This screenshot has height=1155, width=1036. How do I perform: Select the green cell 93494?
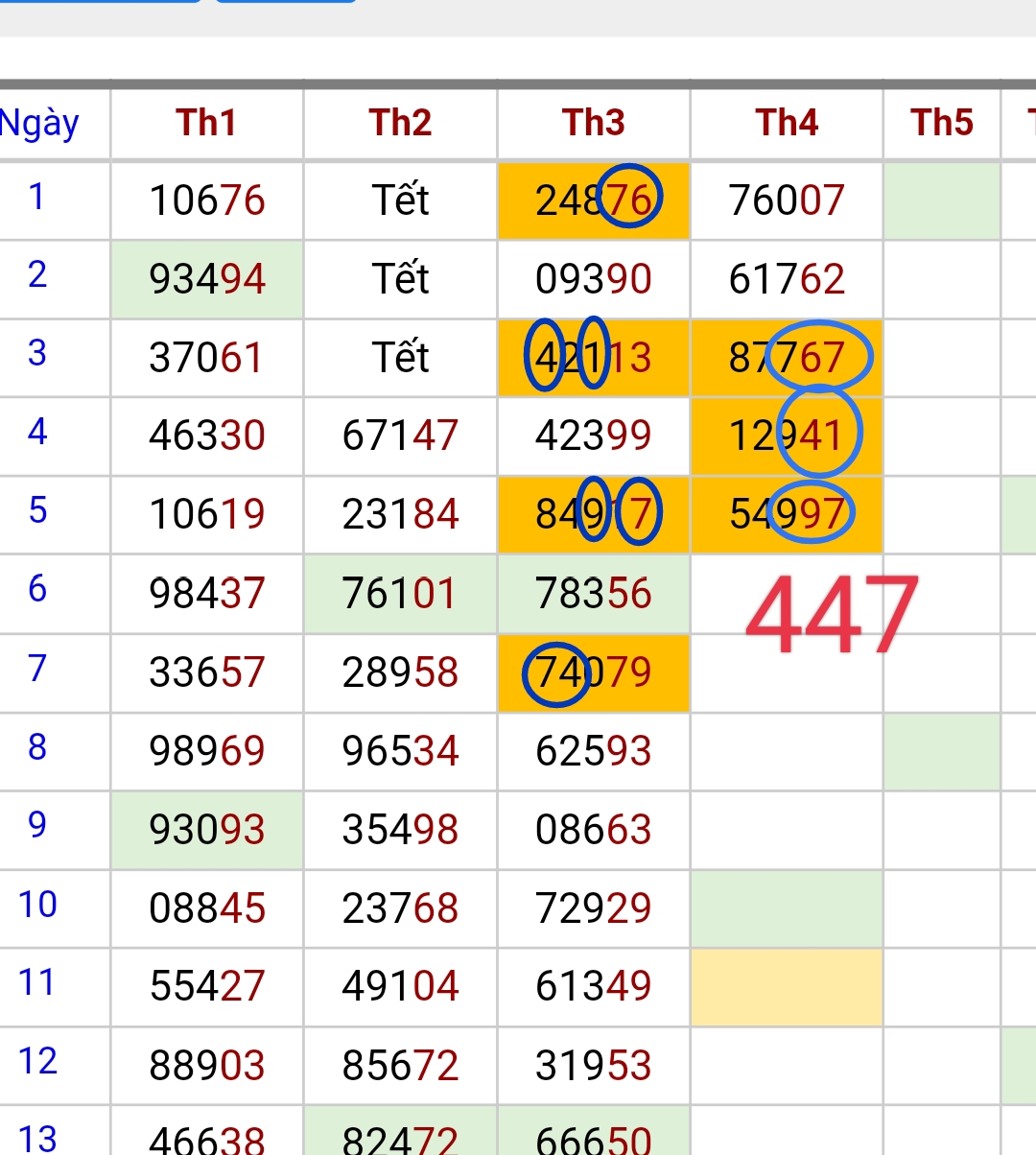click(x=207, y=279)
